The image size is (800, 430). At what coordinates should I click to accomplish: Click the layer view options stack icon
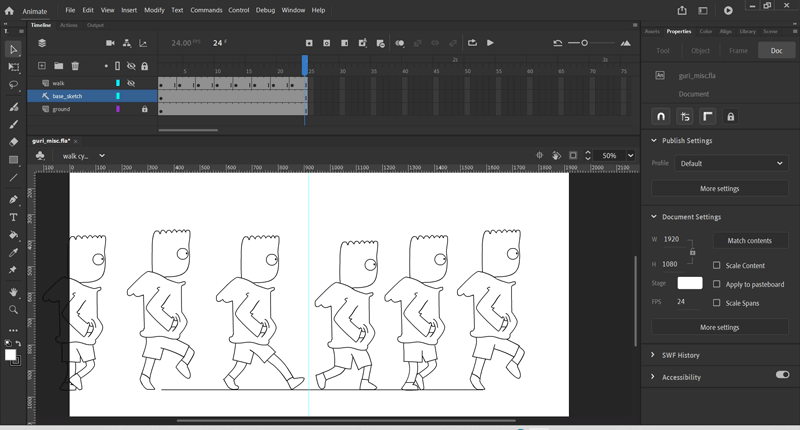[42, 43]
